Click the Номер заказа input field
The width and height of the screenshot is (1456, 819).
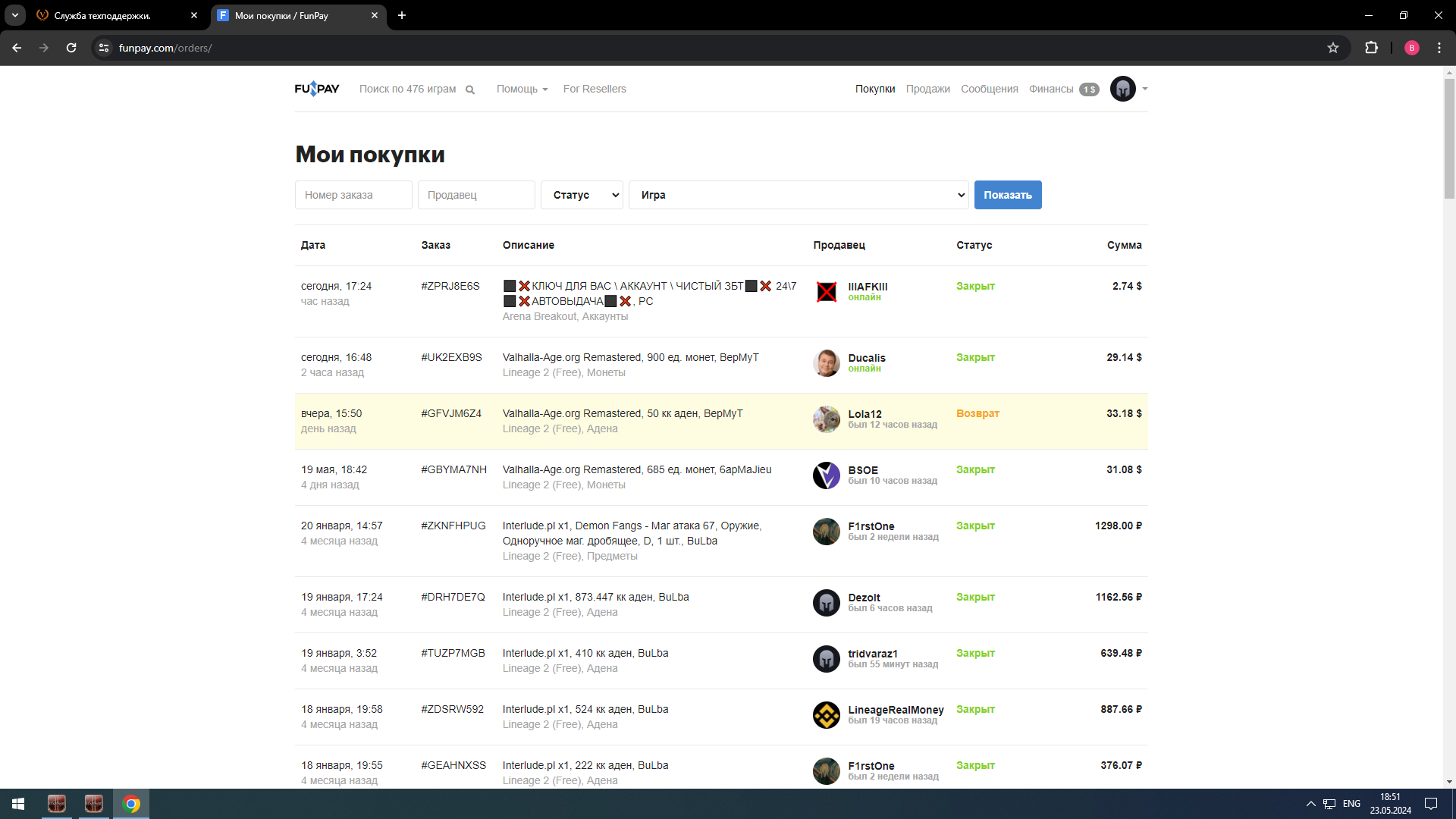click(x=353, y=195)
